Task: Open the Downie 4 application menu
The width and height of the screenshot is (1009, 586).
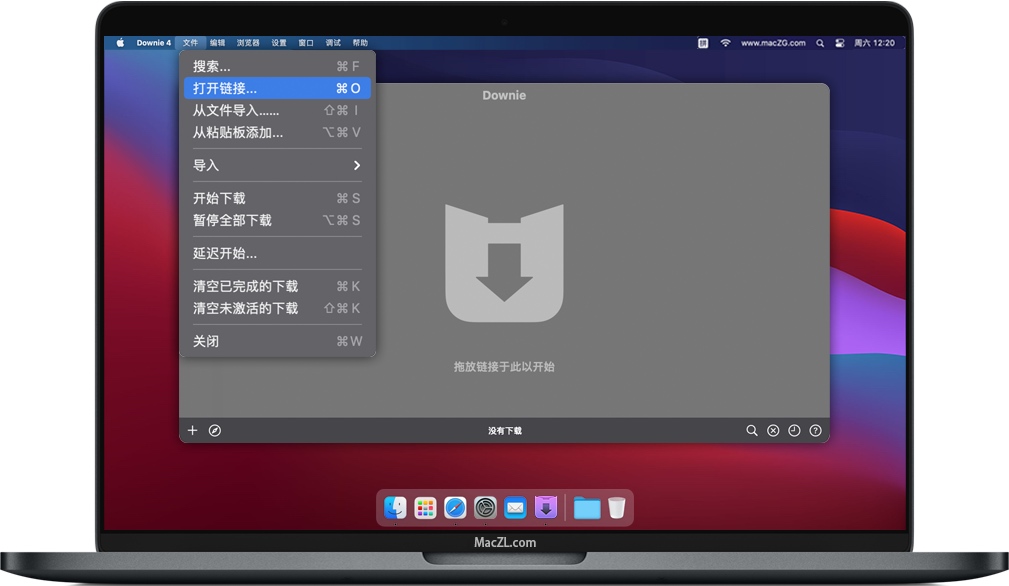Action: point(154,42)
